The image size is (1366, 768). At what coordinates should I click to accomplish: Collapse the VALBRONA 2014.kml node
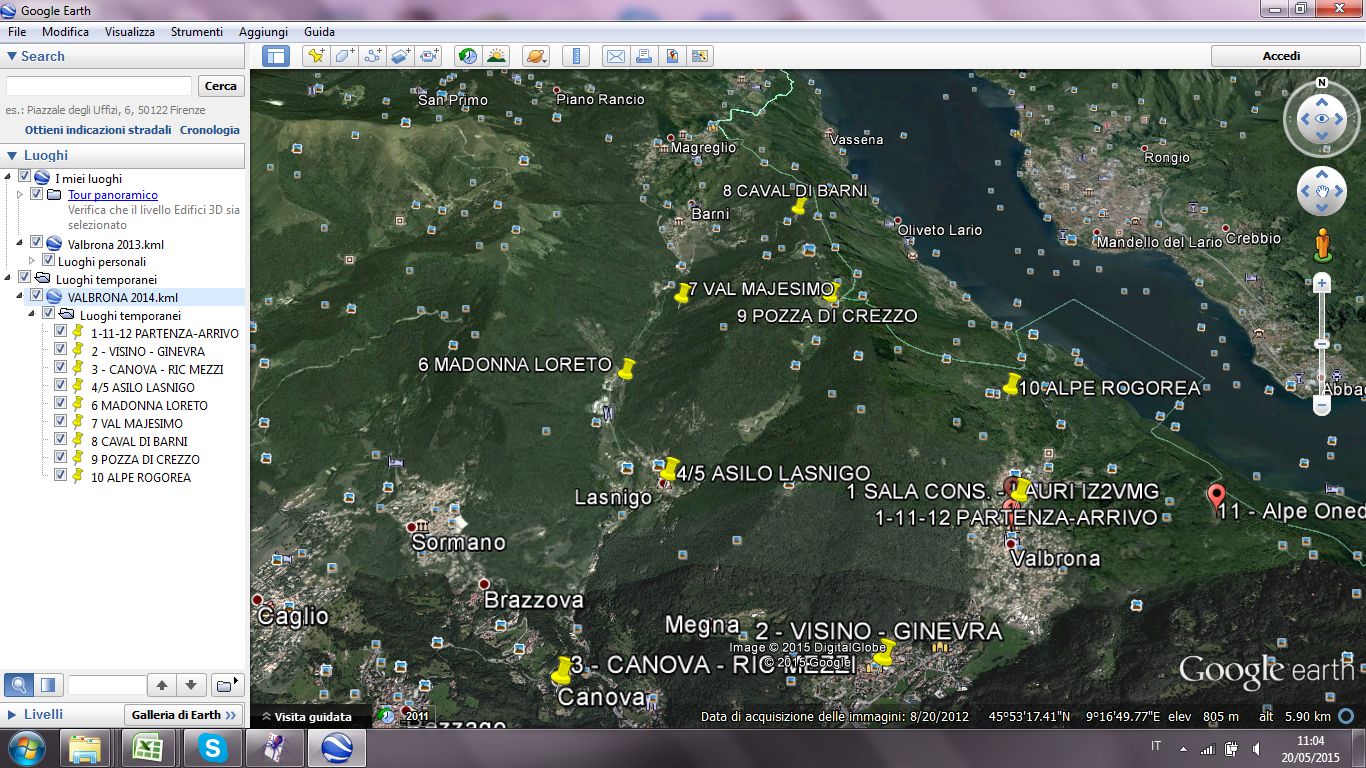click(x=22, y=297)
